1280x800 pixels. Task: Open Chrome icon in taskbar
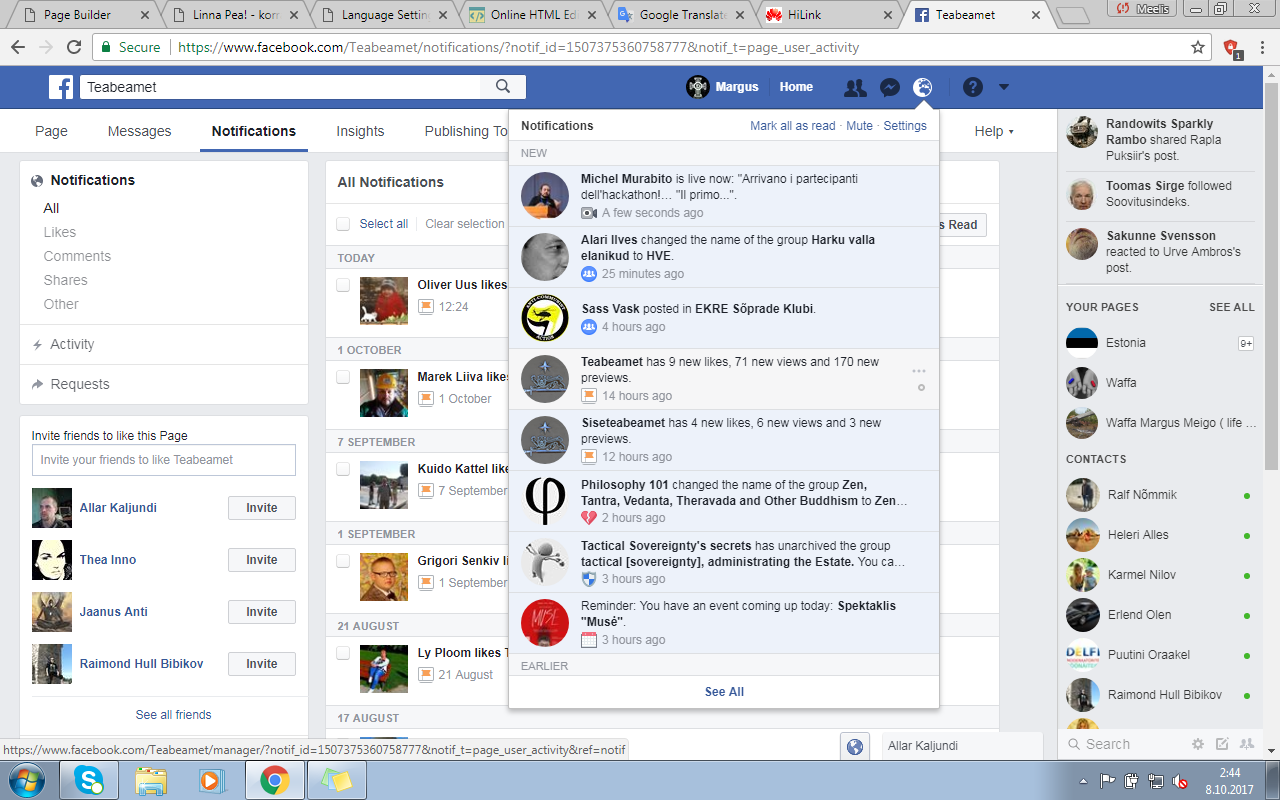[x=275, y=780]
